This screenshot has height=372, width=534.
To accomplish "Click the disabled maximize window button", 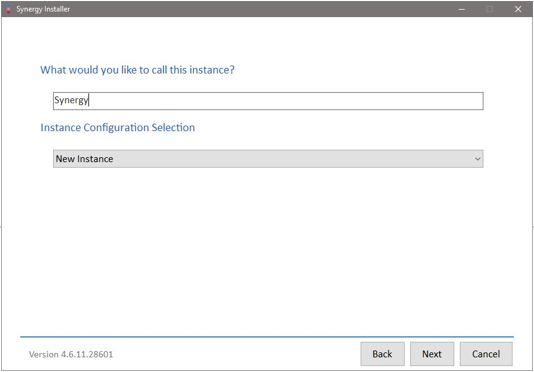I will click(x=489, y=9).
